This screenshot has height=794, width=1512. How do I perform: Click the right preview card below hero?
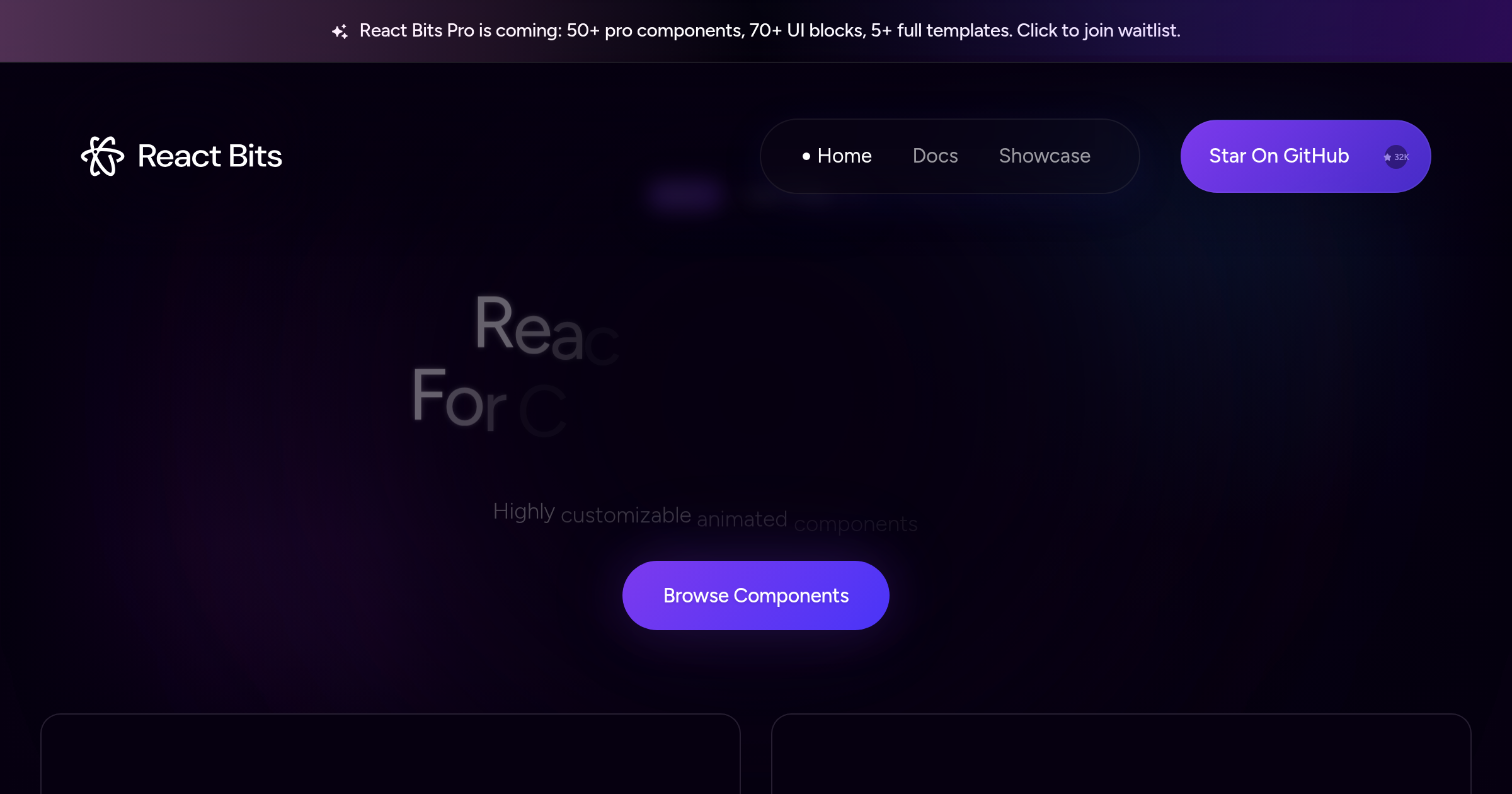click(x=1121, y=754)
